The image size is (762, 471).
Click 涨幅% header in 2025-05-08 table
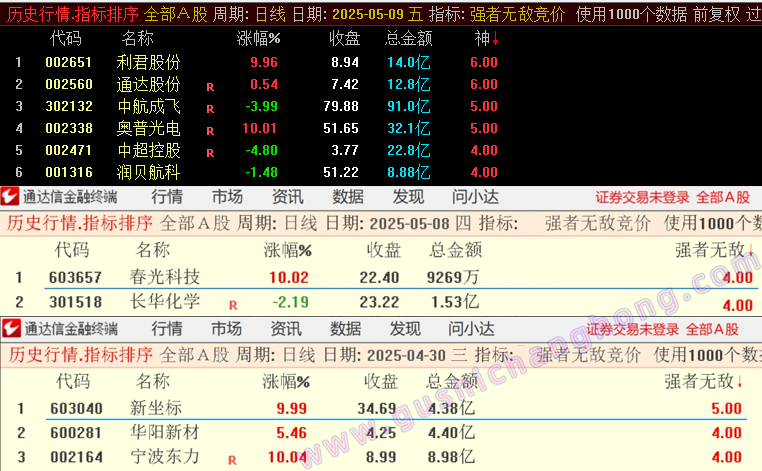tap(287, 250)
